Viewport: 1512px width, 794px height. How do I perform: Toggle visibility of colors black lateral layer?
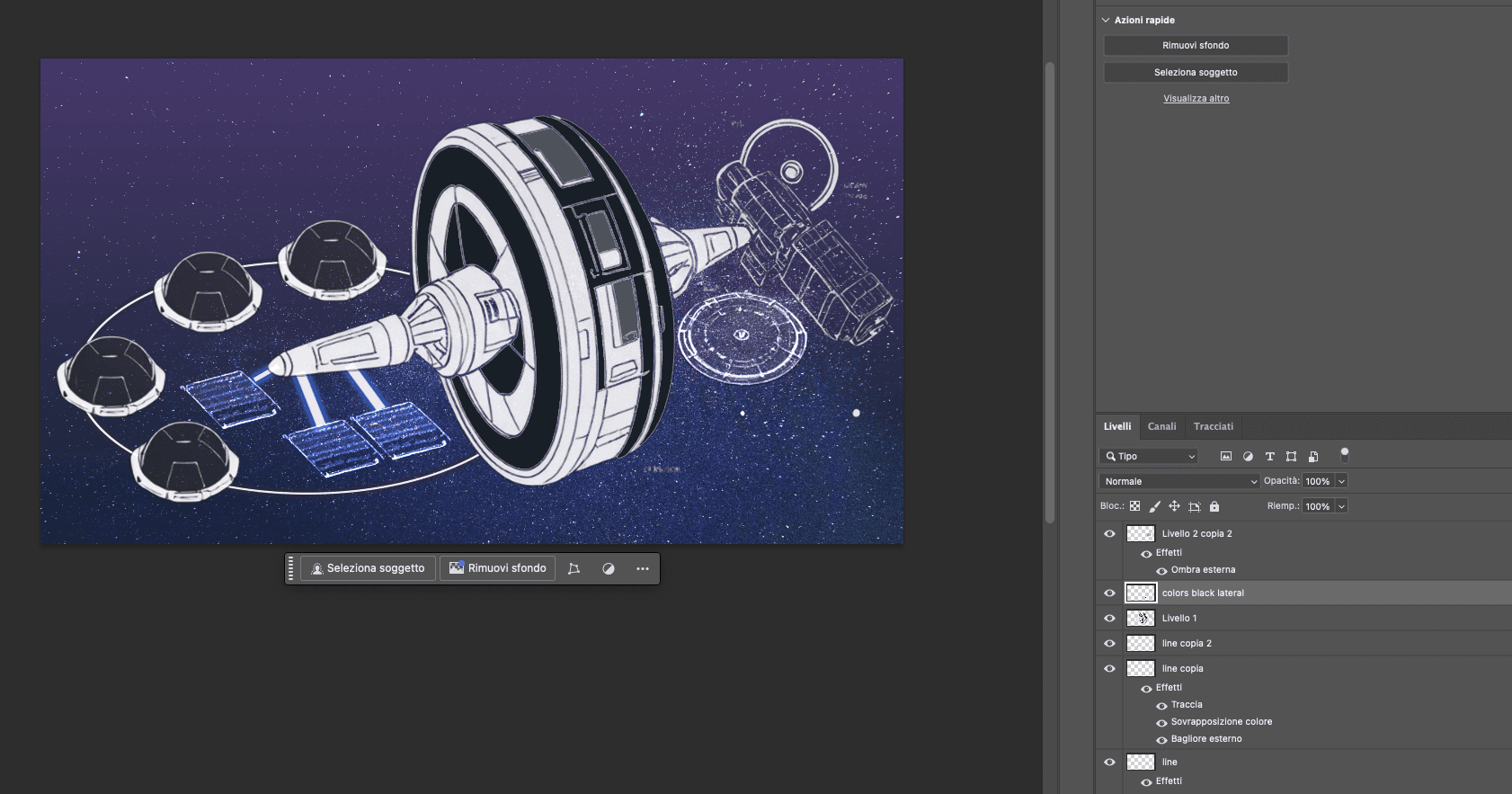coord(1109,593)
